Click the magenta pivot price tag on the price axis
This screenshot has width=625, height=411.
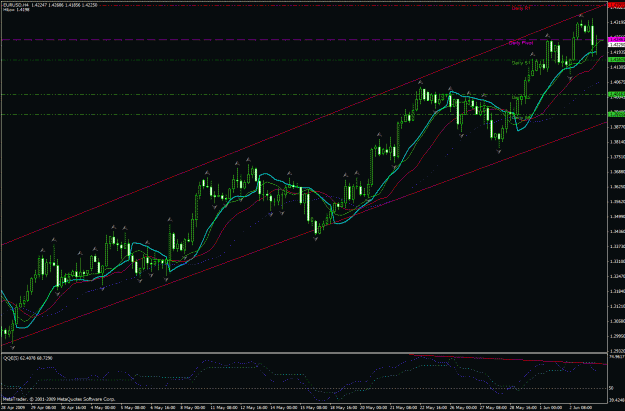click(616, 40)
